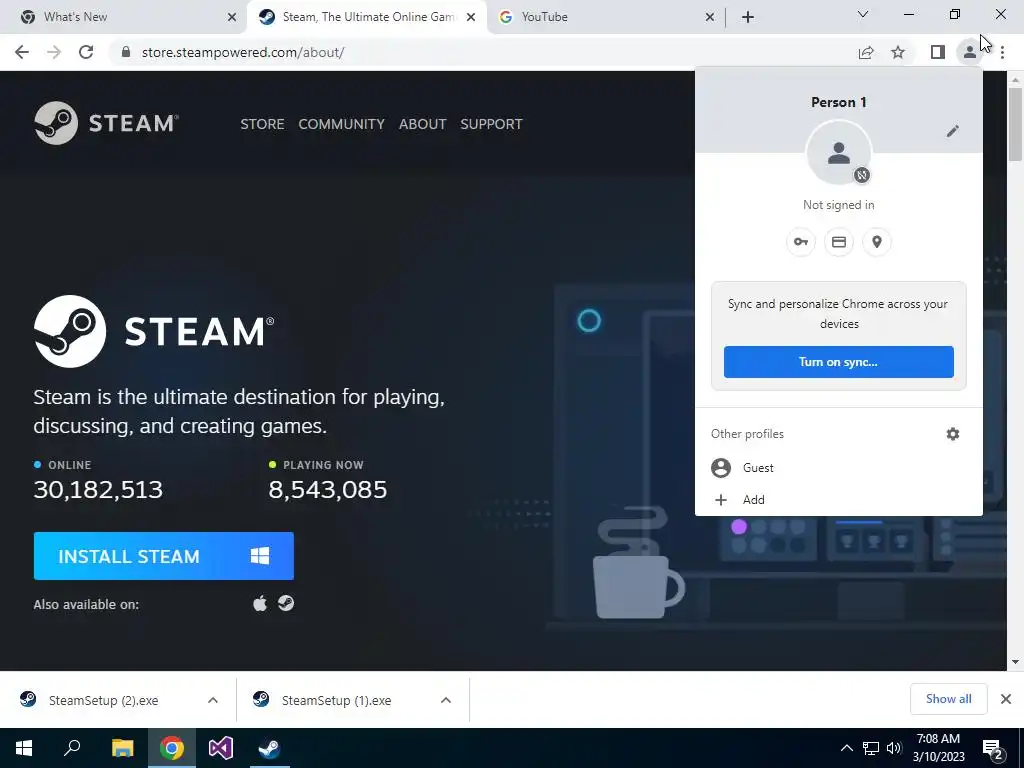Open the Chrome three-dot menu
Screen dimensions: 1024x768
(x=1002, y=52)
